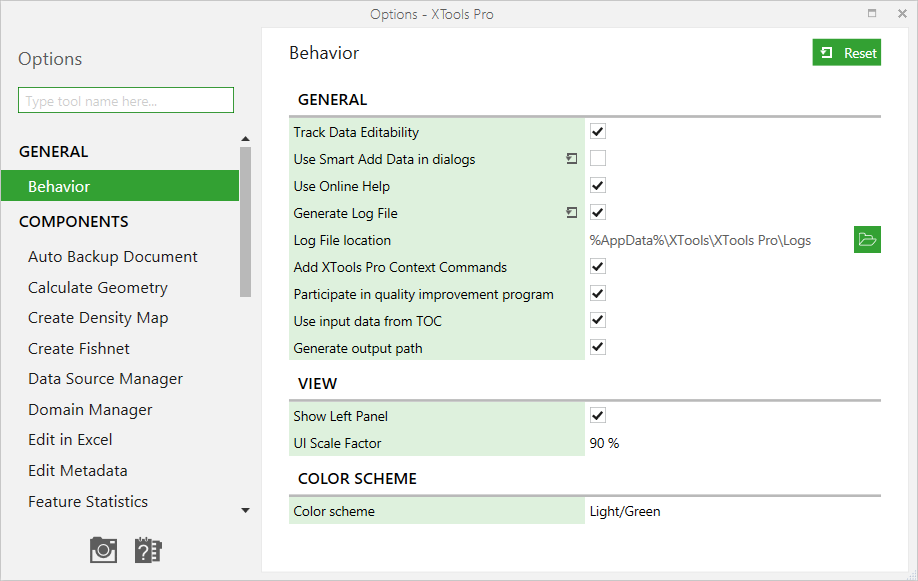918x581 pixels.
Task: Disable Generate Log File checkbox
Action: pos(598,212)
